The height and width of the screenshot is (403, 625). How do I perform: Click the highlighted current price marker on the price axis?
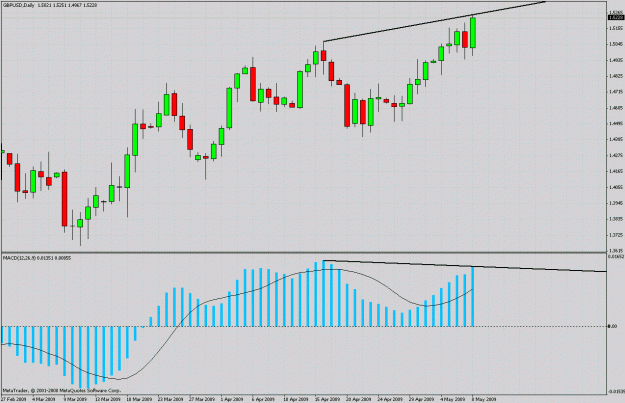tap(615, 17)
